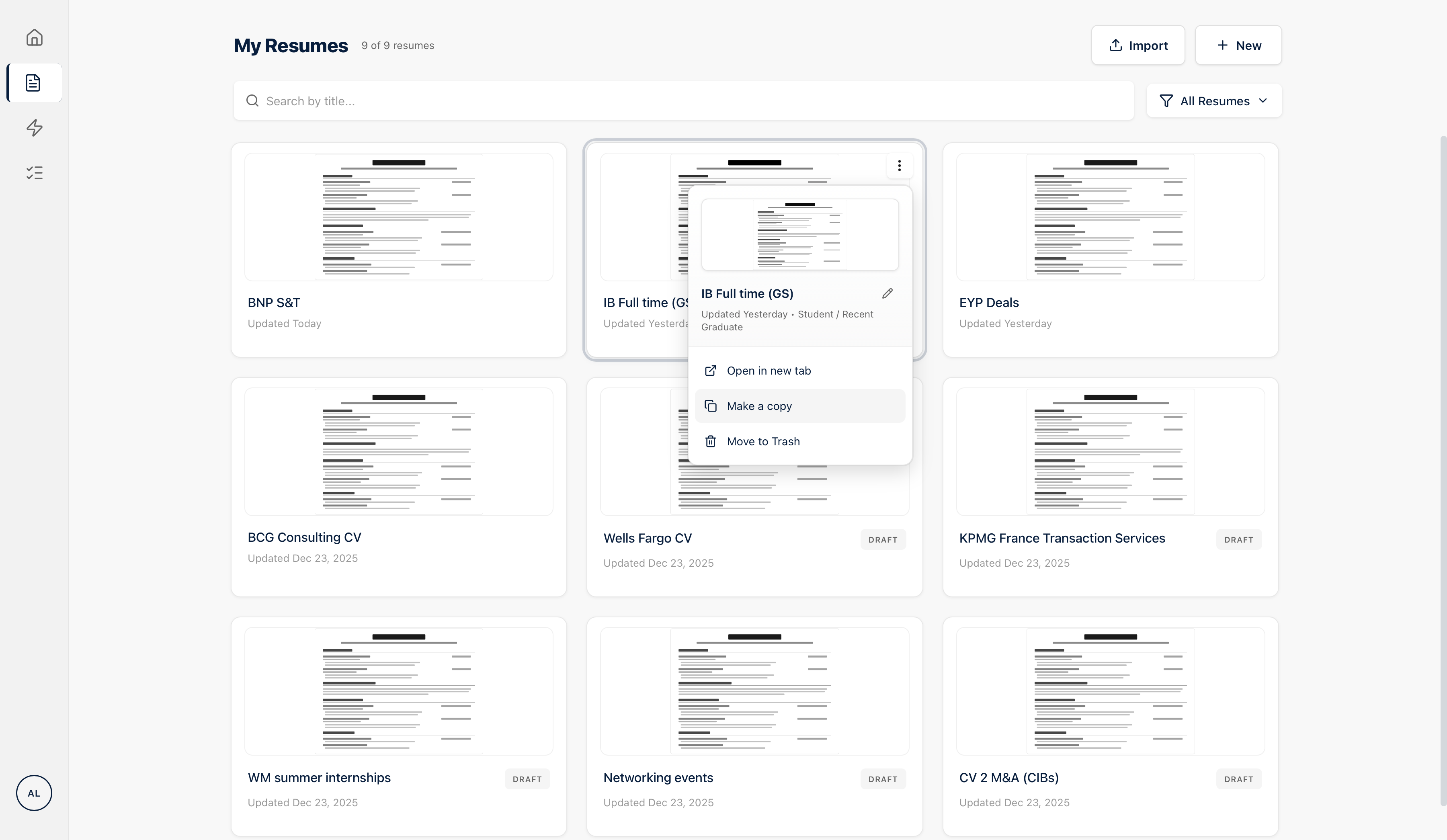The height and width of the screenshot is (840, 1447).
Task: Click the popup preview thumbnail of IB resume
Action: coord(799,235)
